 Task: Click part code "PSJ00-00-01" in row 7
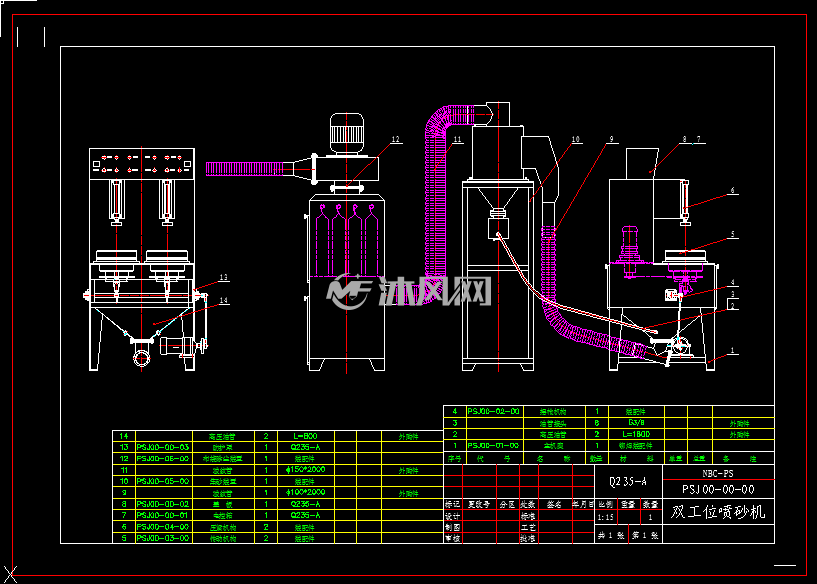coord(163,515)
